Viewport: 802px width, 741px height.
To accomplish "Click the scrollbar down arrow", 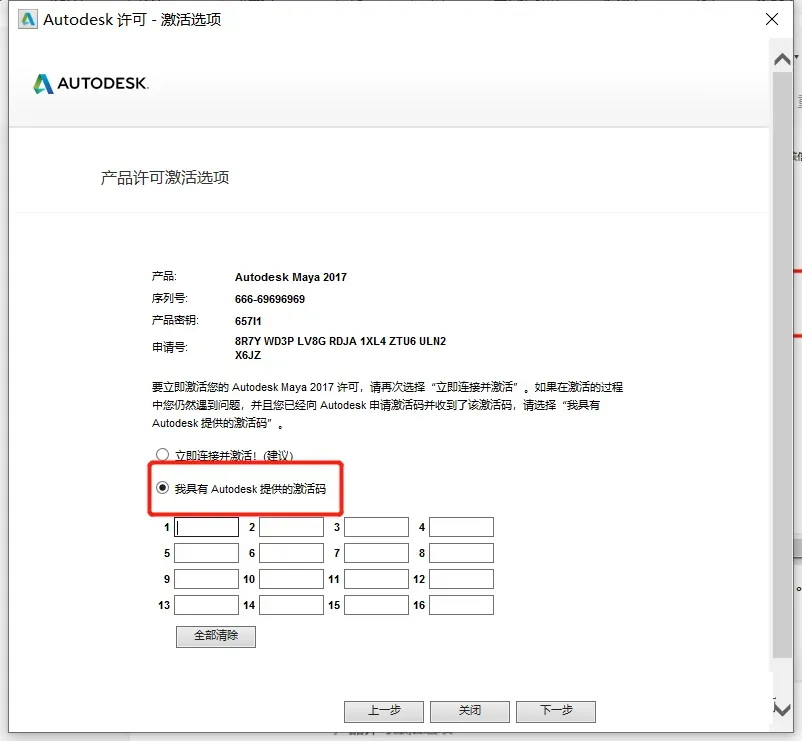I will pos(782,709).
